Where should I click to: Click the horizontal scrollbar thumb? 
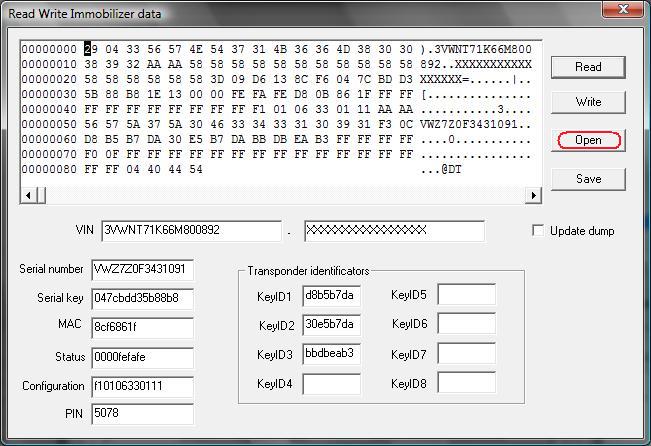pos(41,195)
